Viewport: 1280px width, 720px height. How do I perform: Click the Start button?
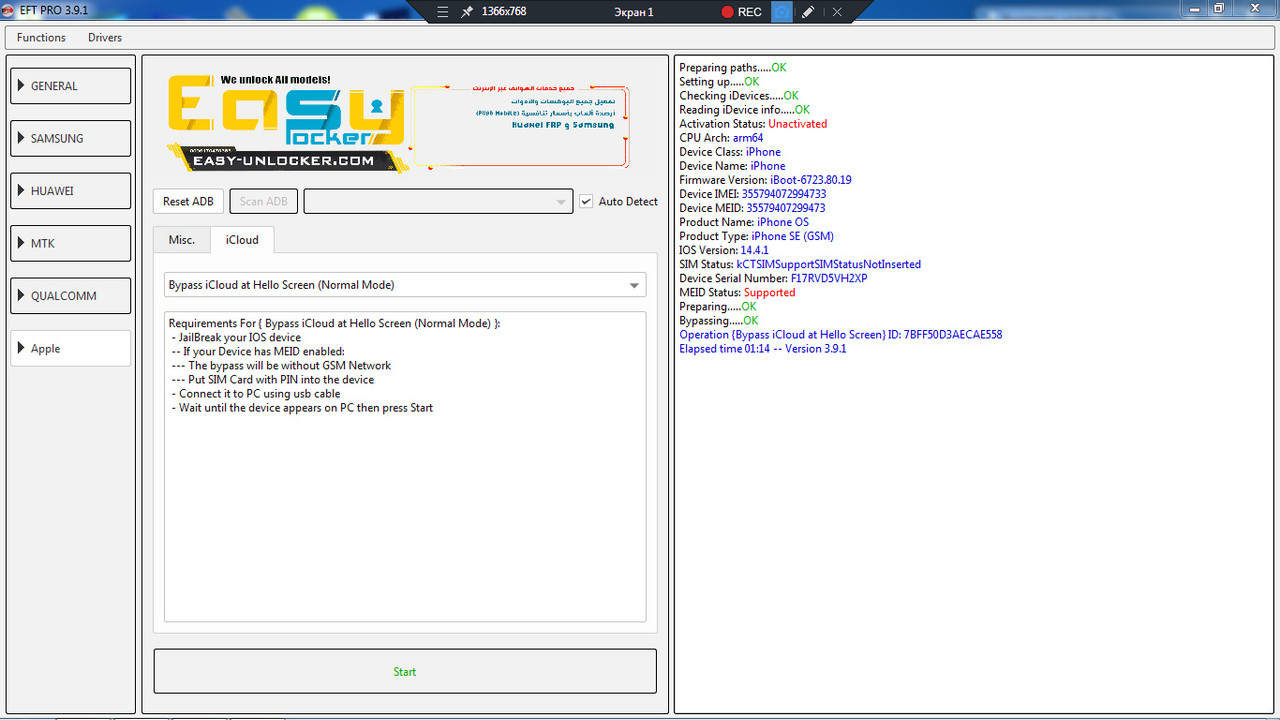click(x=405, y=672)
